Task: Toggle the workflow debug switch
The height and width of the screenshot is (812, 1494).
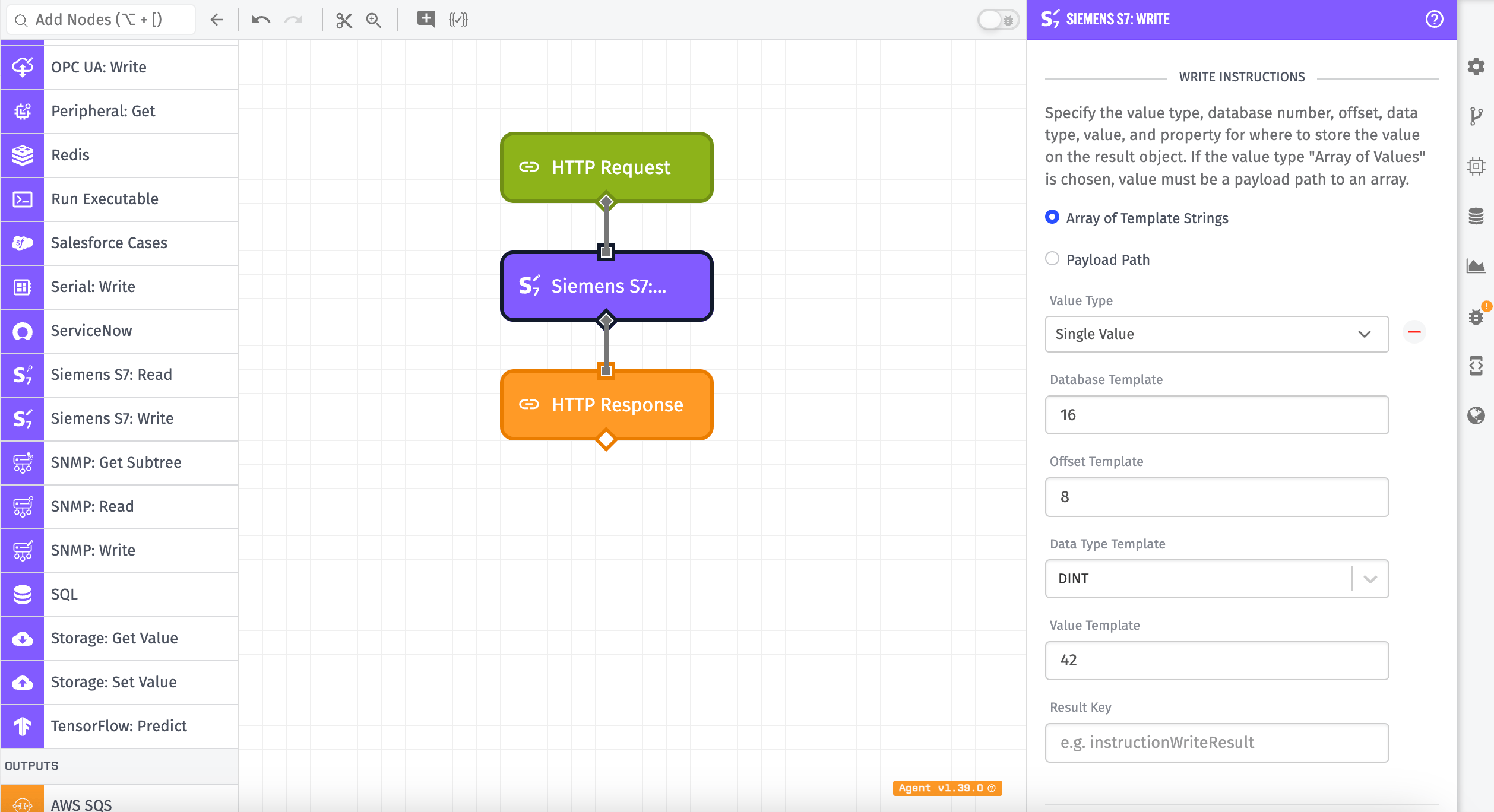Action: point(998,20)
